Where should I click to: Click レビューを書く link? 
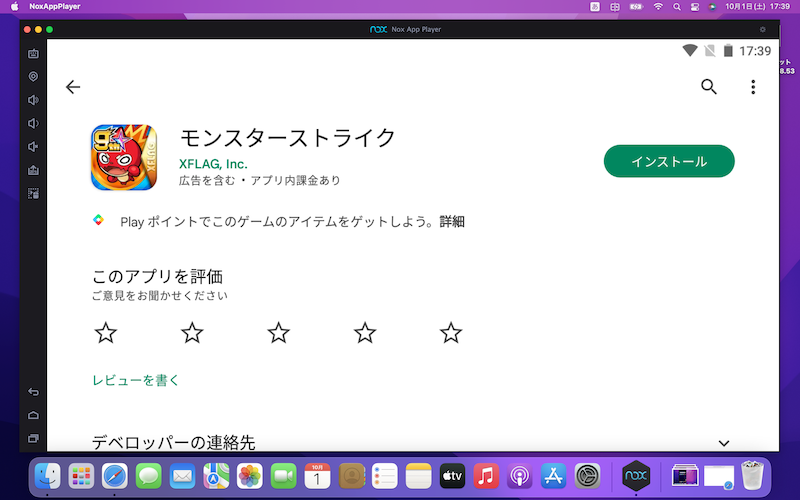tap(135, 380)
